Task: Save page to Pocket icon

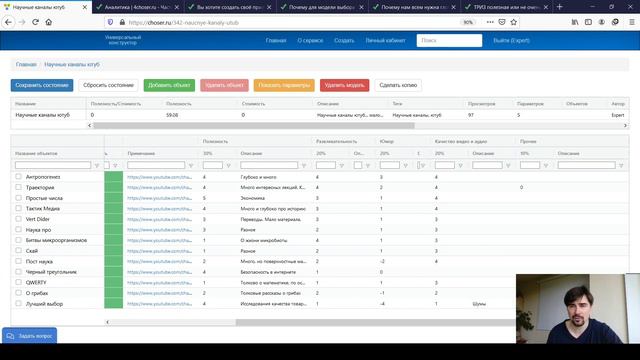Action: pos(502,22)
